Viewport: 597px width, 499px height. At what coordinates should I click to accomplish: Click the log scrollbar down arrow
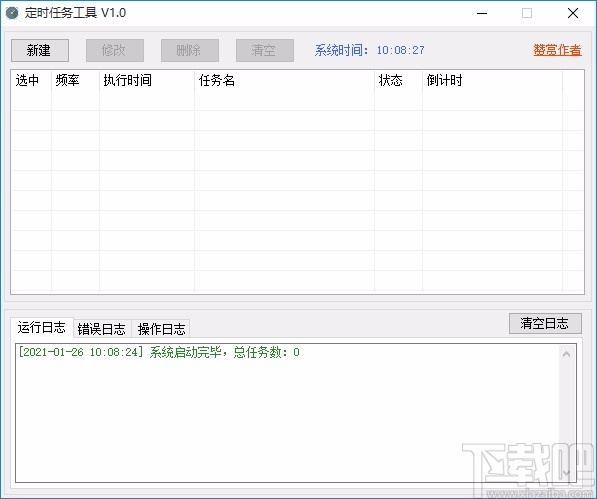point(566,472)
